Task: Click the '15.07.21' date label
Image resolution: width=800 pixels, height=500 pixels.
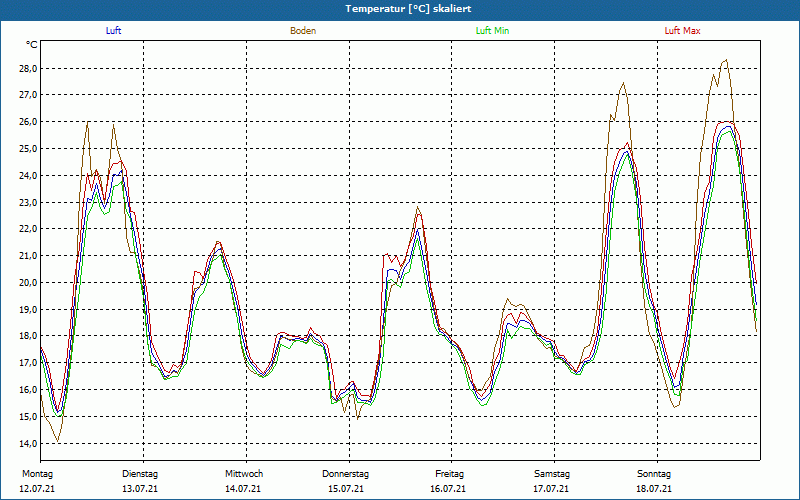Action: coord(346,489)
